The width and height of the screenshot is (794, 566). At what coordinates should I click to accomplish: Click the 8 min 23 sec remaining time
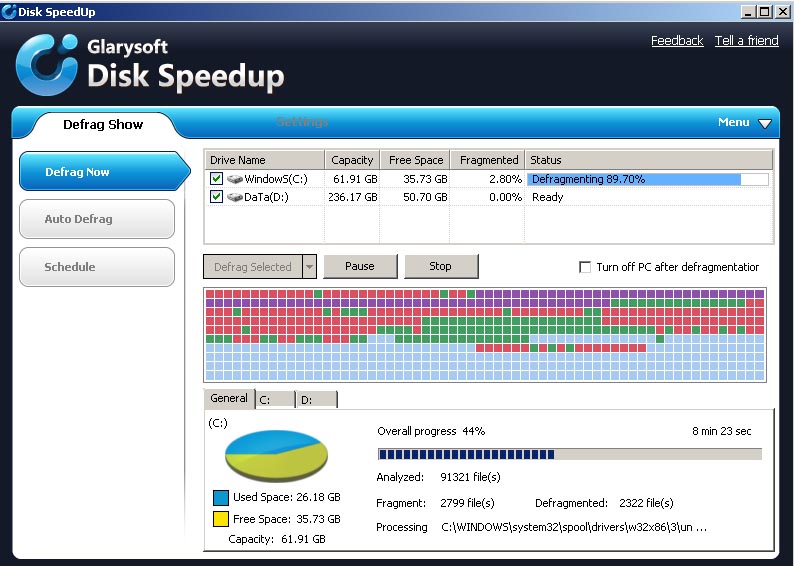pos(722,431)
